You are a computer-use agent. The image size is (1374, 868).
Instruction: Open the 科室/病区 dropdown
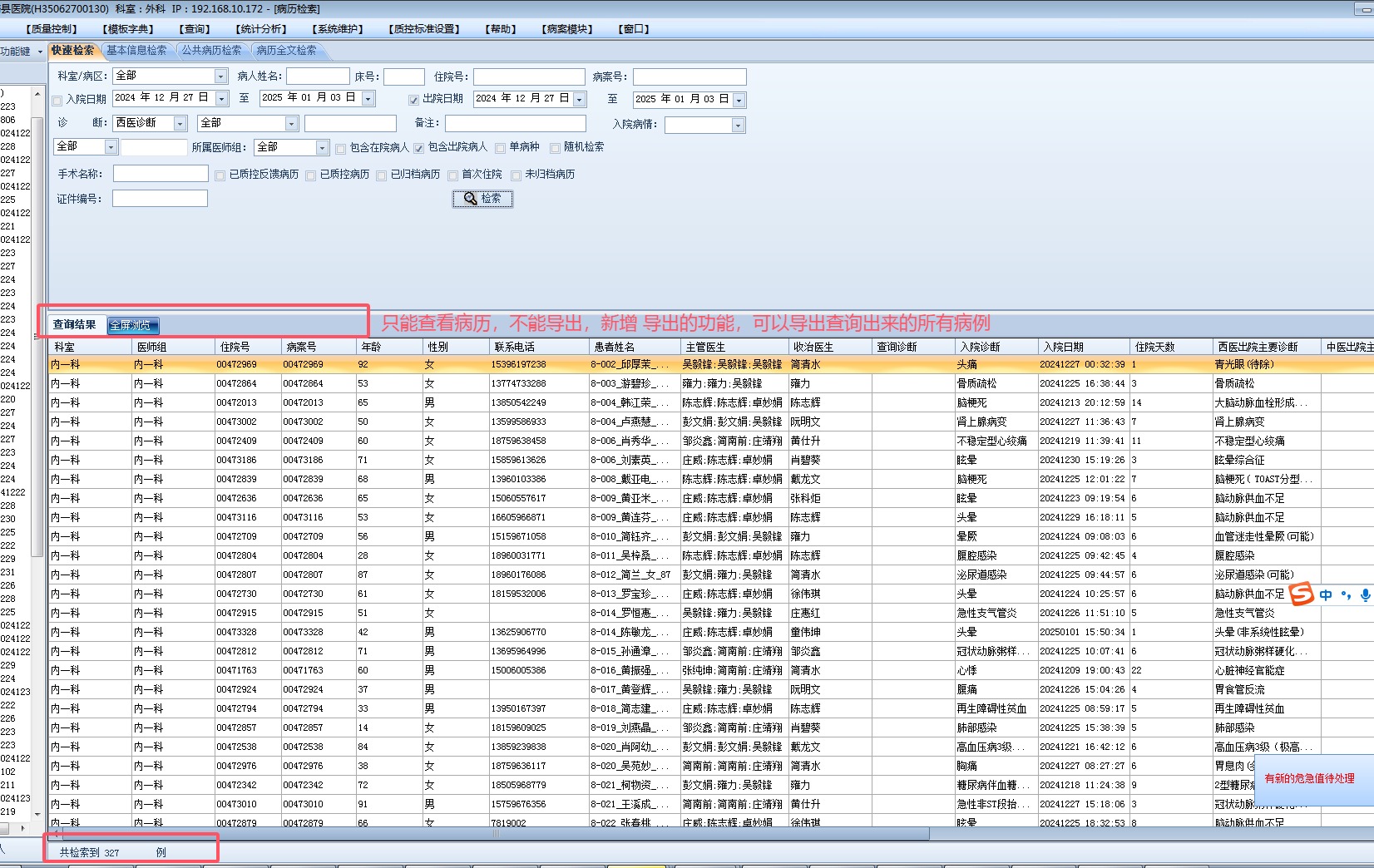click(x=220, y=76)
